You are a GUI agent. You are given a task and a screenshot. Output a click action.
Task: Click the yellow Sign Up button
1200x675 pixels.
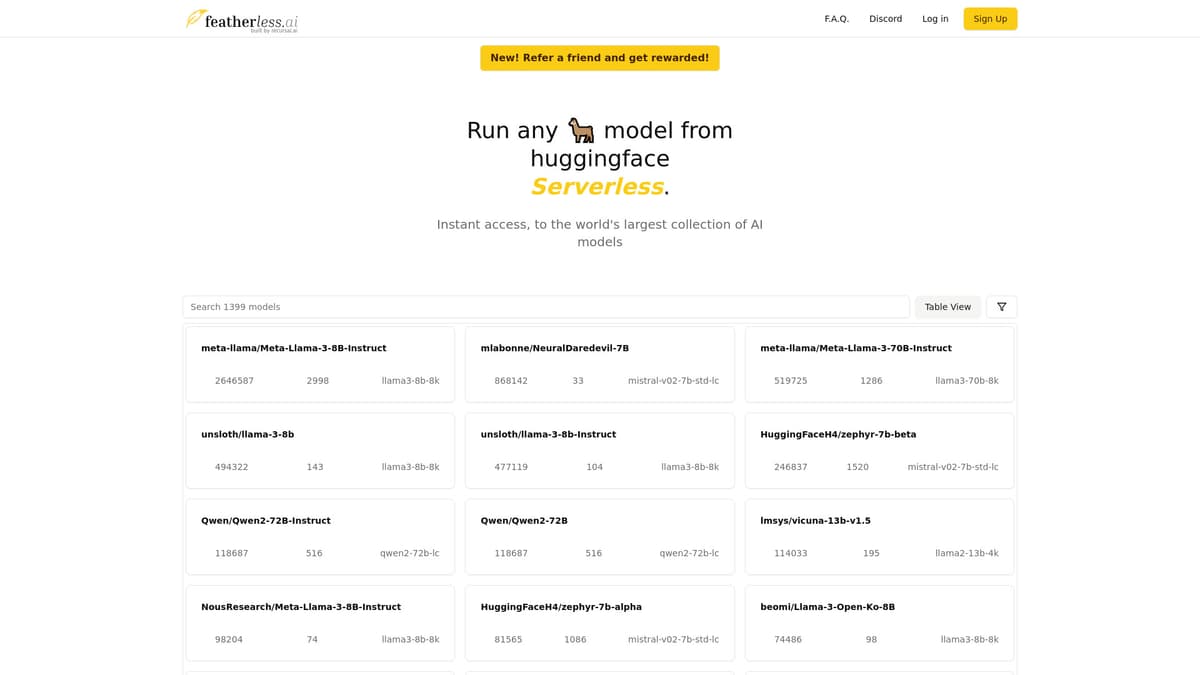(x=990, y=19)
